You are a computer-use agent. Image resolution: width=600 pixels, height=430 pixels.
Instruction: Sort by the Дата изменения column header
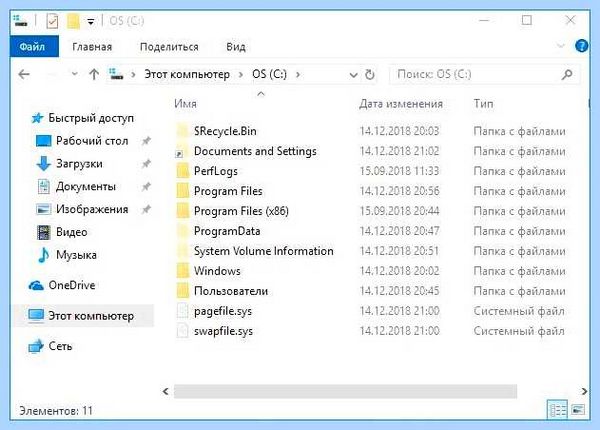tap(401, 104)
